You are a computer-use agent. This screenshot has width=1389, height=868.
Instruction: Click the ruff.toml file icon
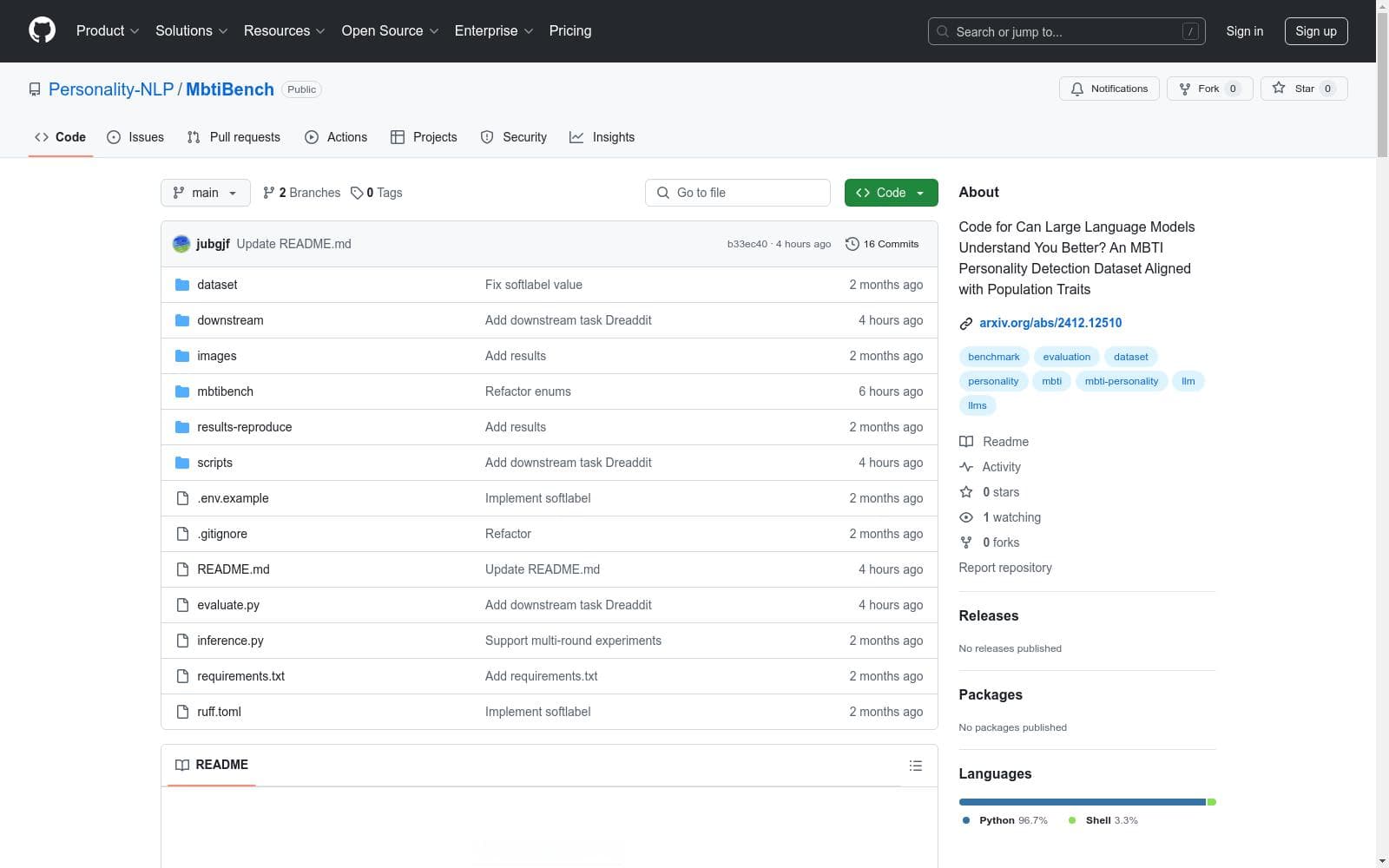pos(182,712)
